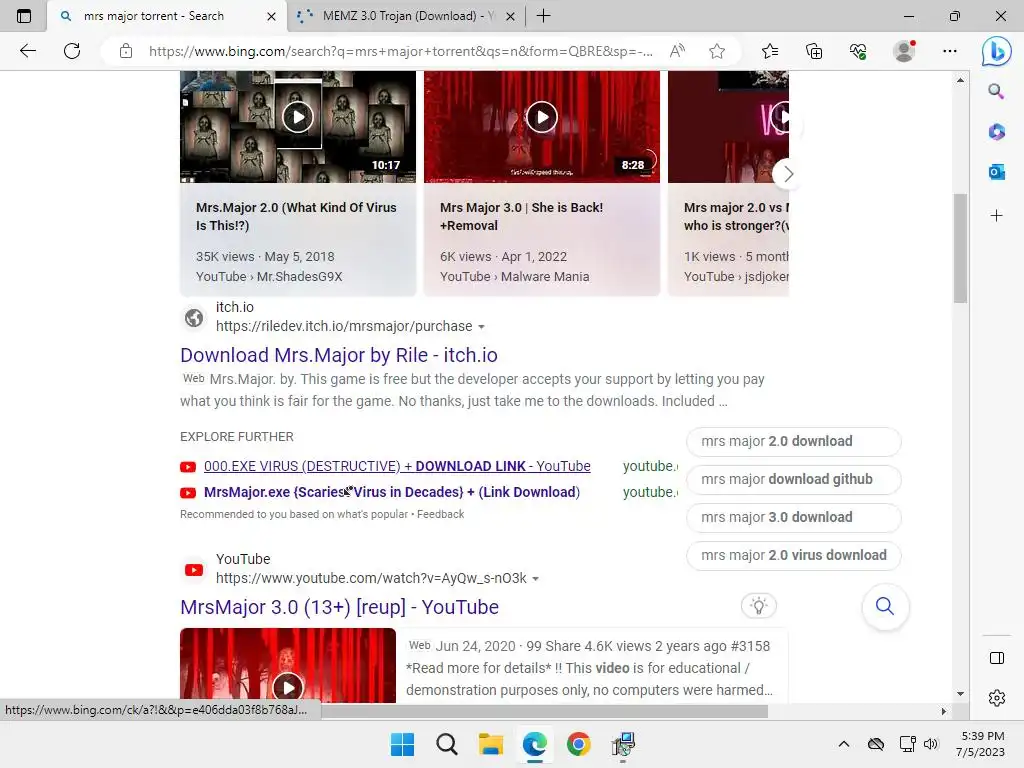Screen dimensions: 1024x768
Task: Open Outlook in the sidebar
Action: [x=996, y=172]
